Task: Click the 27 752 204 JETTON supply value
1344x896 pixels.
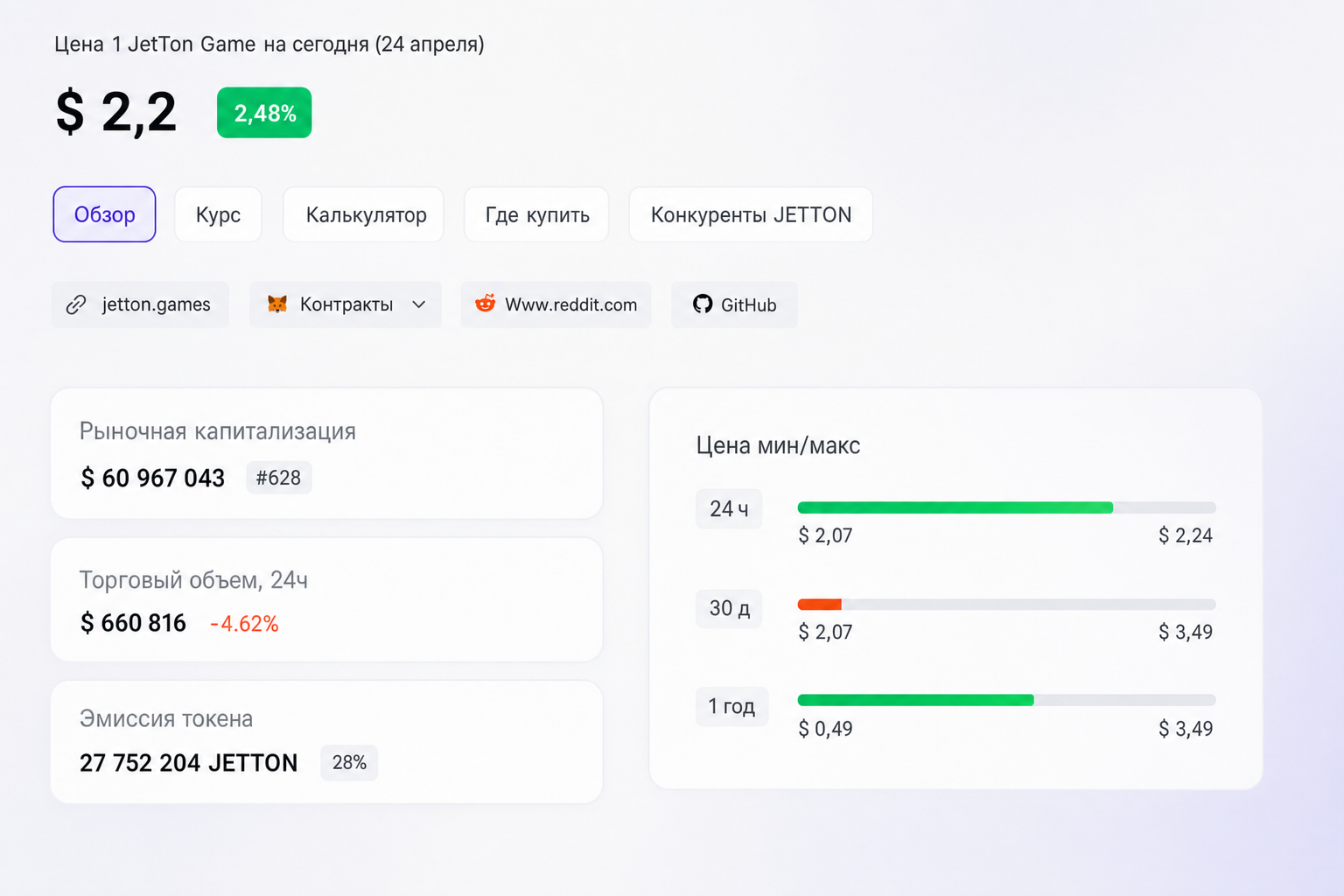Action: [189, 763]
